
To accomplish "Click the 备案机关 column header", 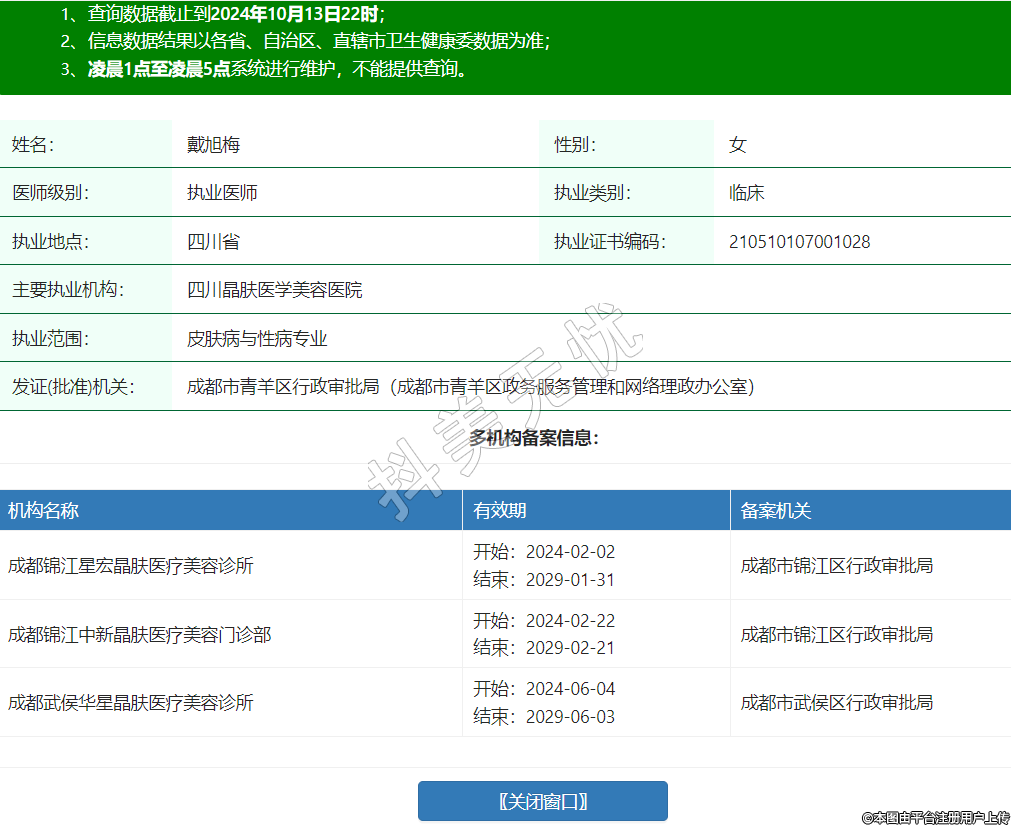I will pyautogui.click(x=776, y=511).
